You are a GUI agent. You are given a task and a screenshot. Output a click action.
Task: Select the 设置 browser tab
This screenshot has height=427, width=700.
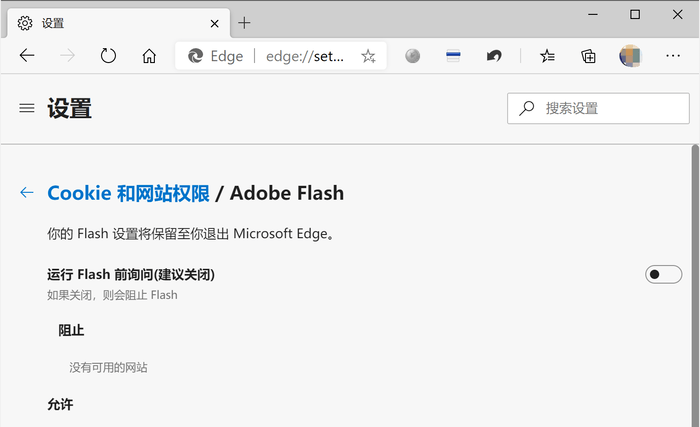[119, 23]
